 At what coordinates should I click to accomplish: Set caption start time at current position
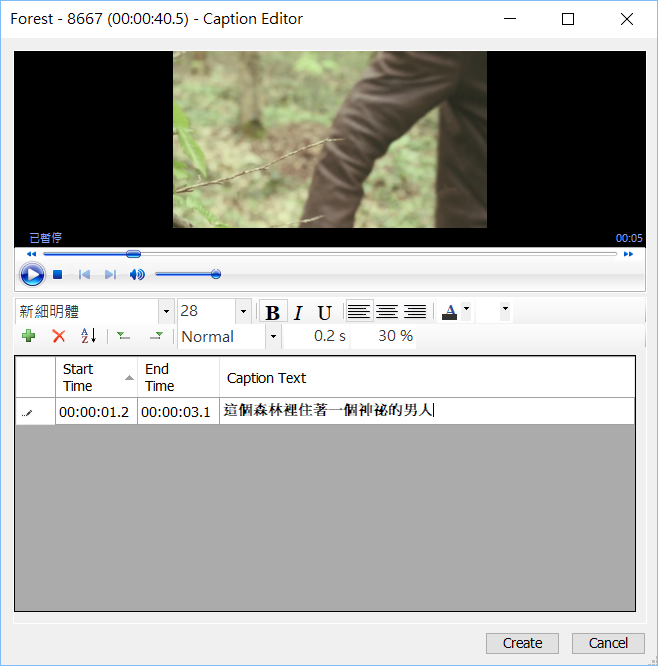pos(123,336)
